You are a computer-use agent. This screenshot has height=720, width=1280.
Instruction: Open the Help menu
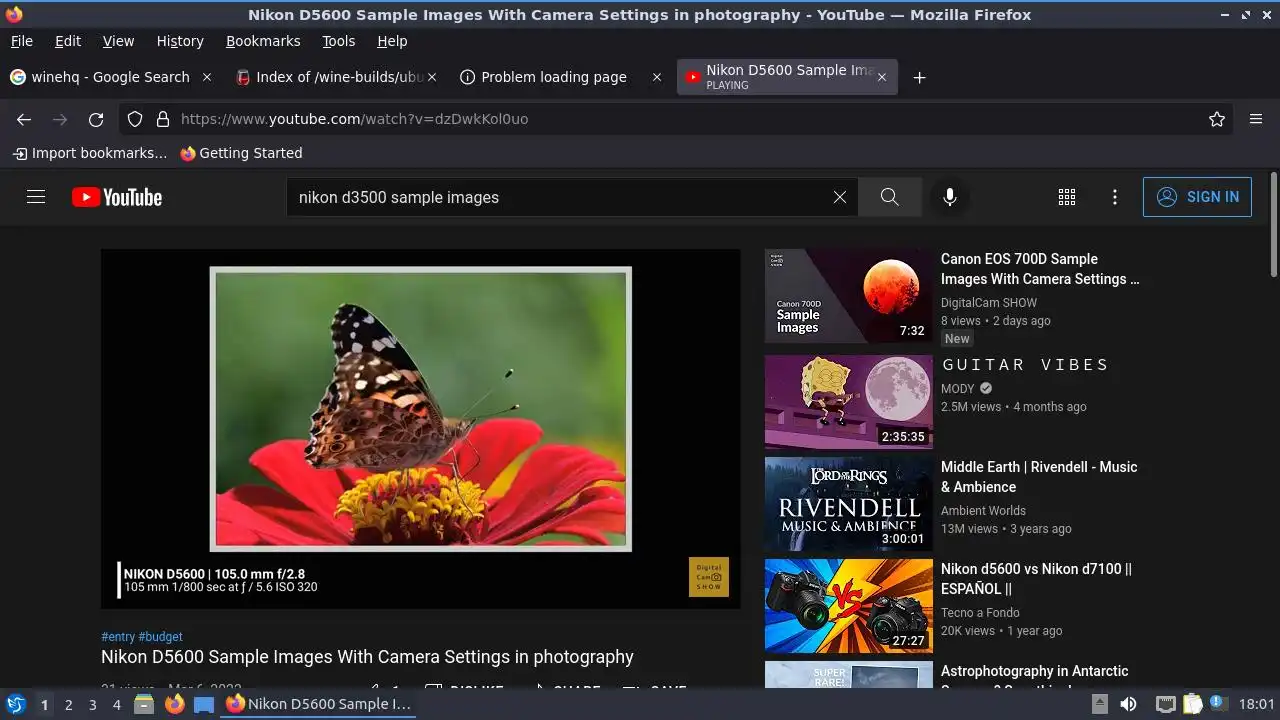(x=392, y=41)
